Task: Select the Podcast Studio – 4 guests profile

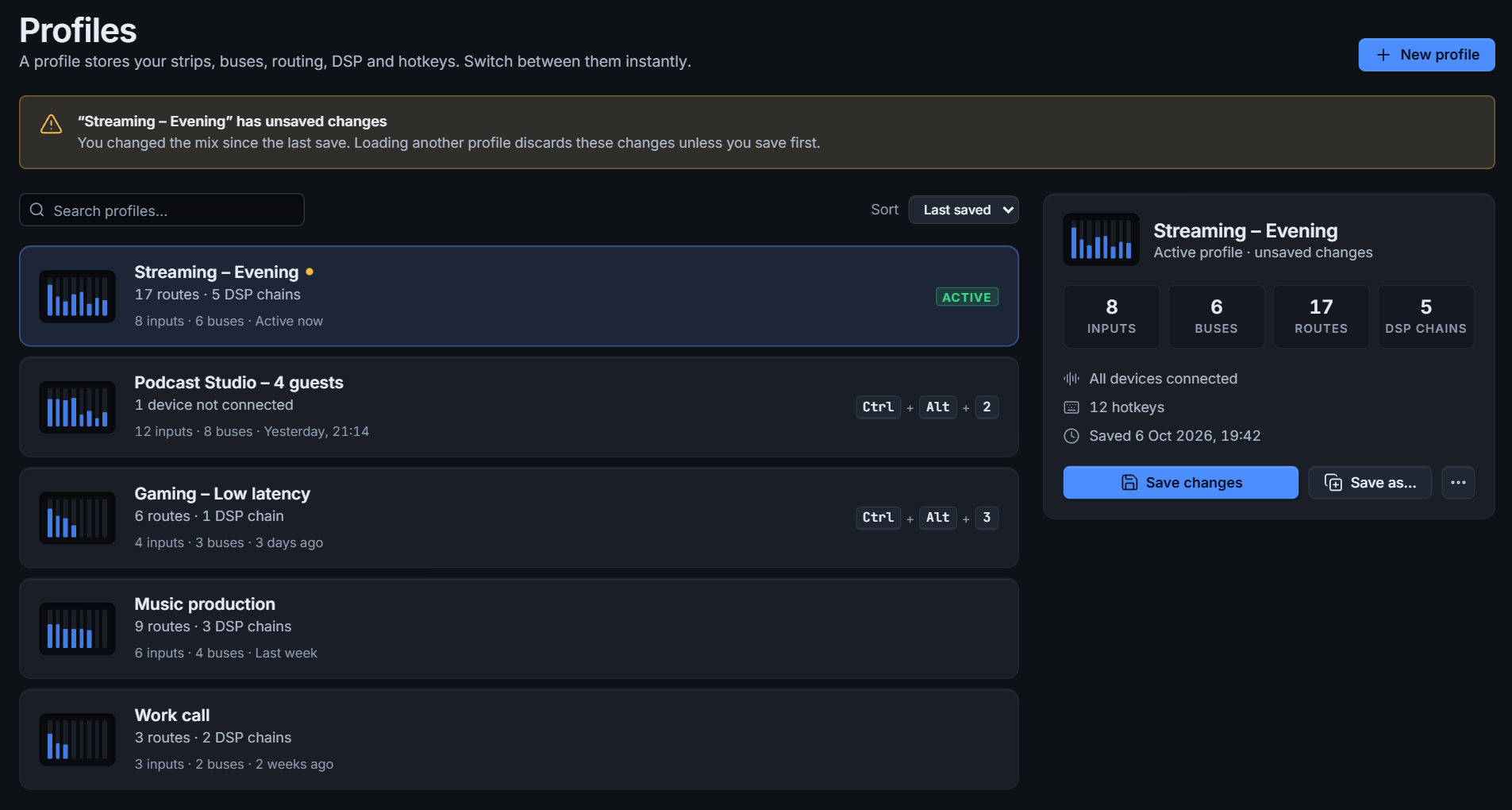Action: click(519, 407)
